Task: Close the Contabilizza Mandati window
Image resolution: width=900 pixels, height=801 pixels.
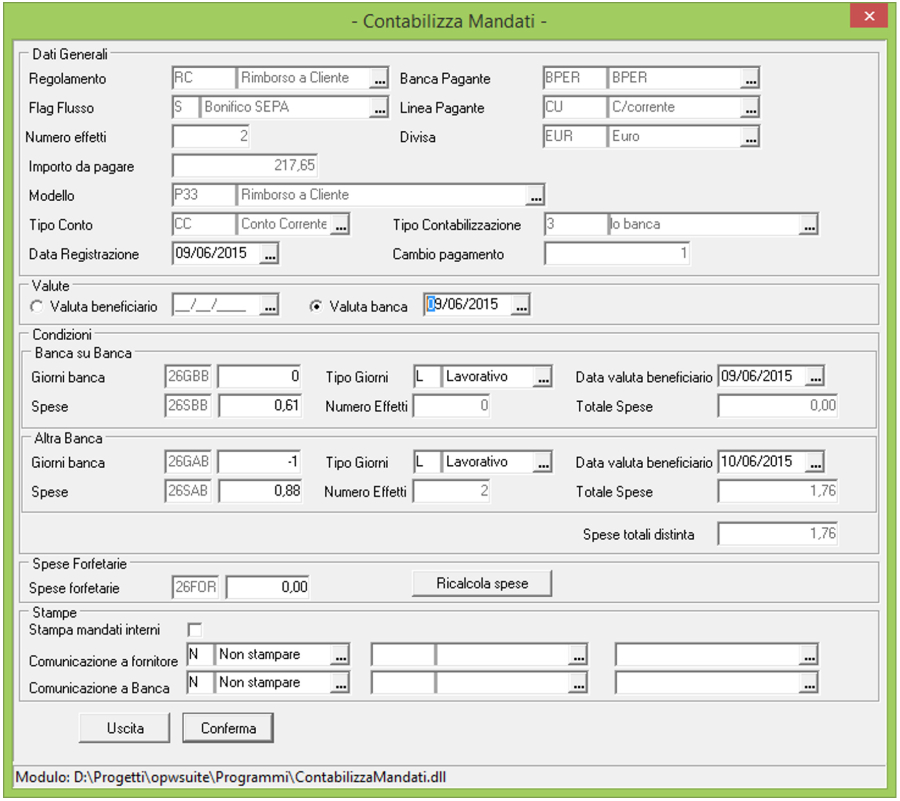Action: click(x=866, y=17)
